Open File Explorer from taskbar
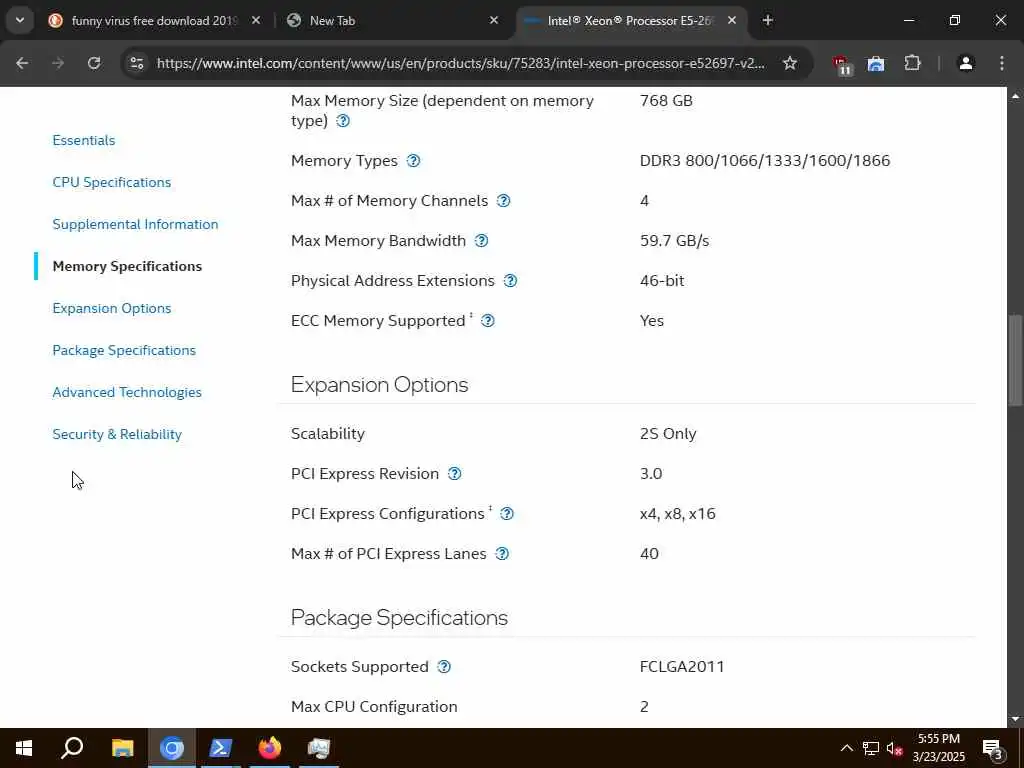 [x=122, y=748]
